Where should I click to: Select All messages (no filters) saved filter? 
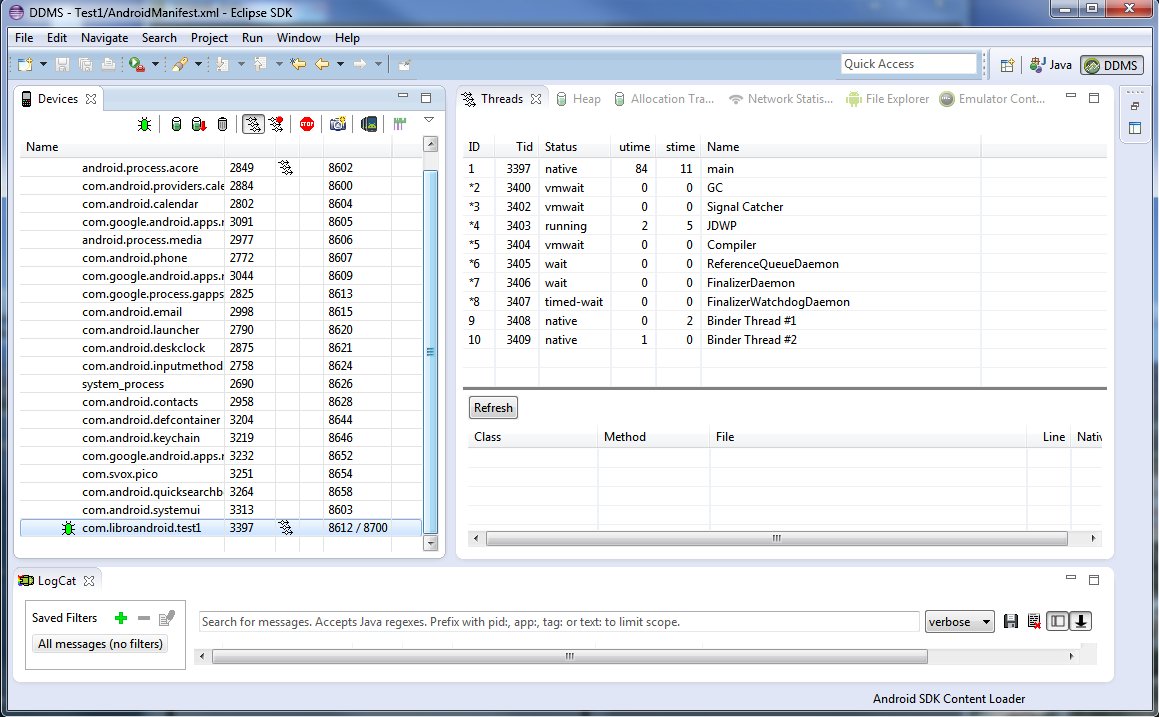[x=100, y=644]
